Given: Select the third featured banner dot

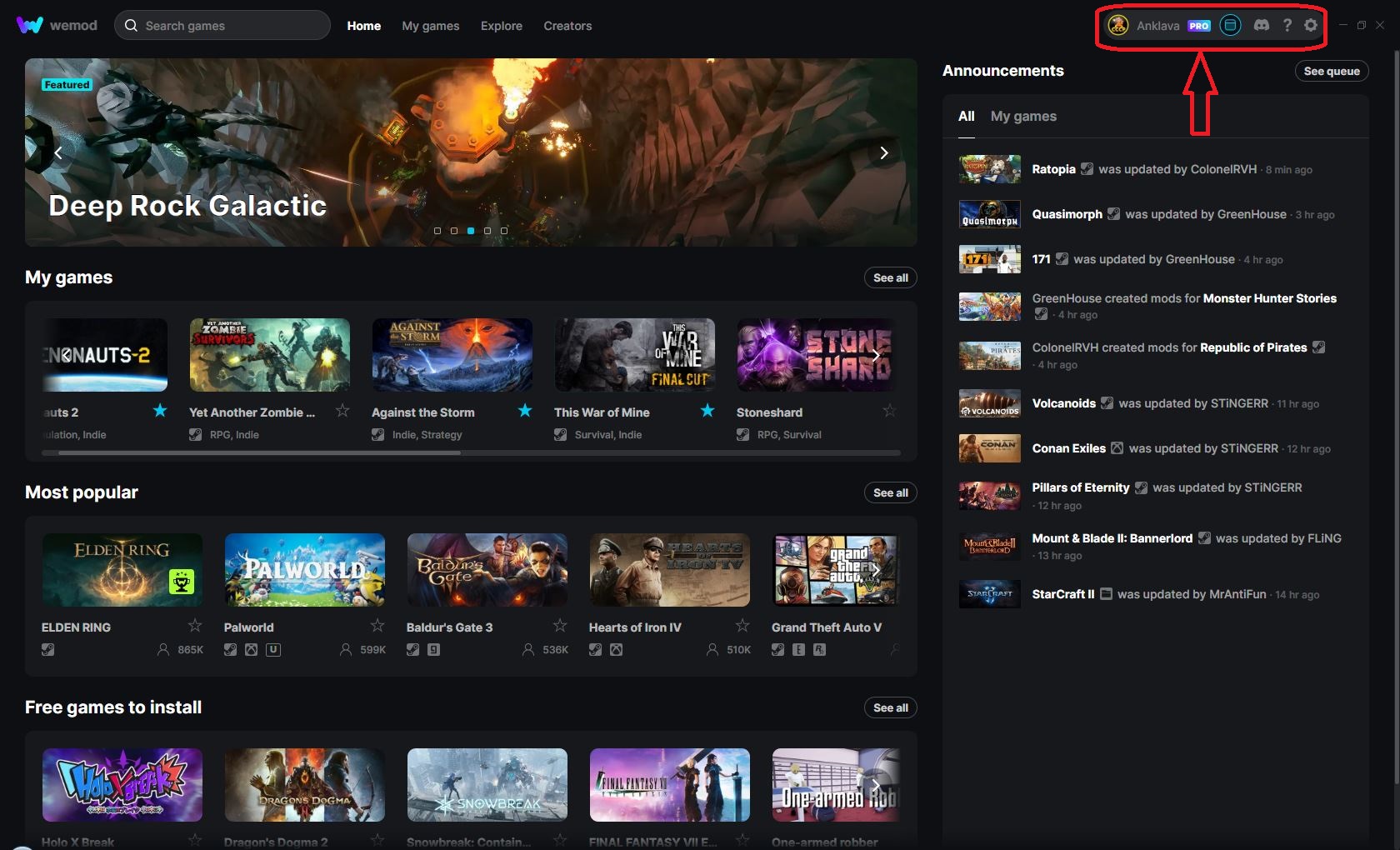Looking at the screenshot, I should [471, 230].
